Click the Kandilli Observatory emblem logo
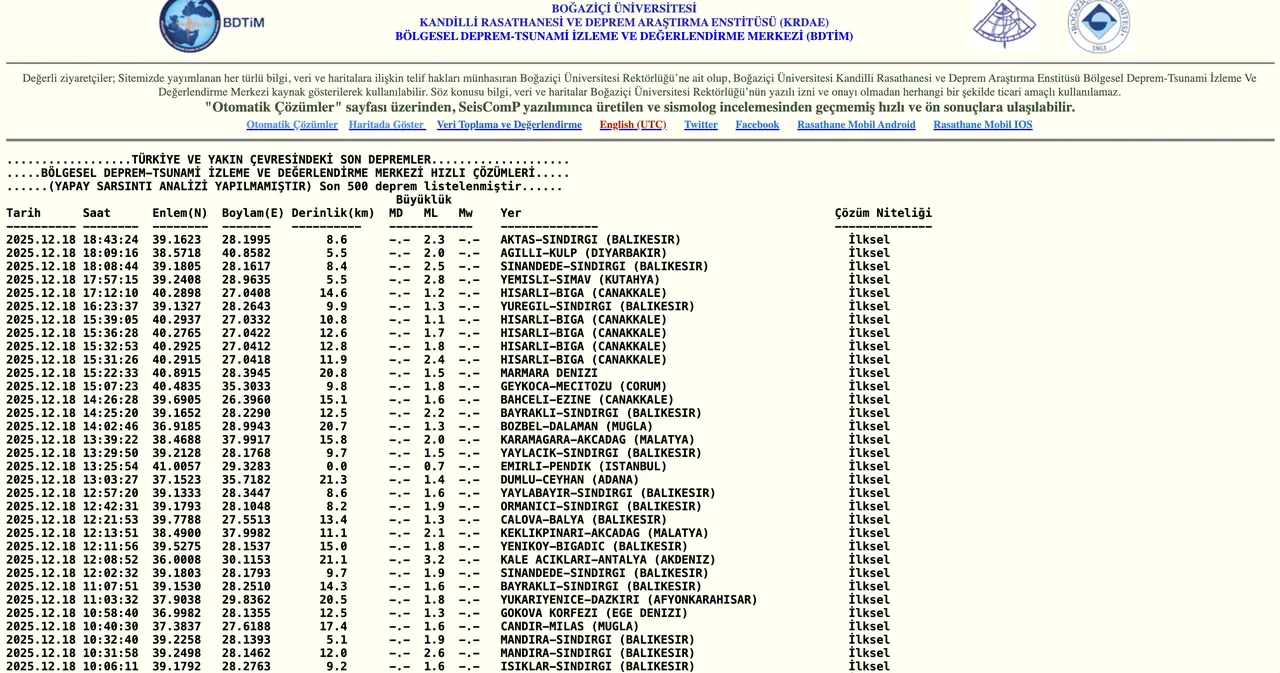The image size is (1280, 673). pos(1004,24)
